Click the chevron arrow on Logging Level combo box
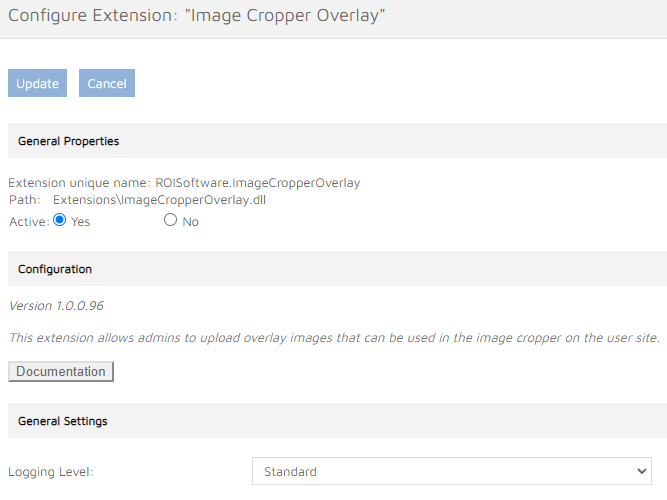Image resolution: width=667 pixels, height=500 pixels. [641, 471]
